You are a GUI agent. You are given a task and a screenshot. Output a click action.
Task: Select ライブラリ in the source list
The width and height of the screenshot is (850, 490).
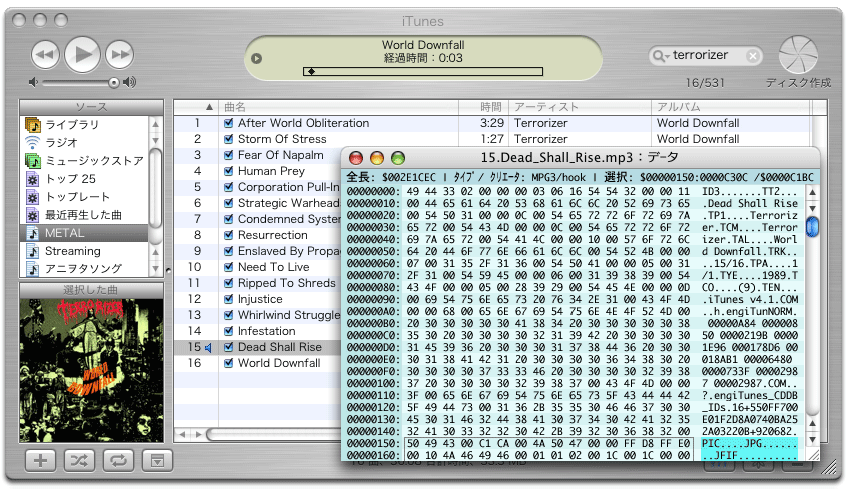click(71, 125)
